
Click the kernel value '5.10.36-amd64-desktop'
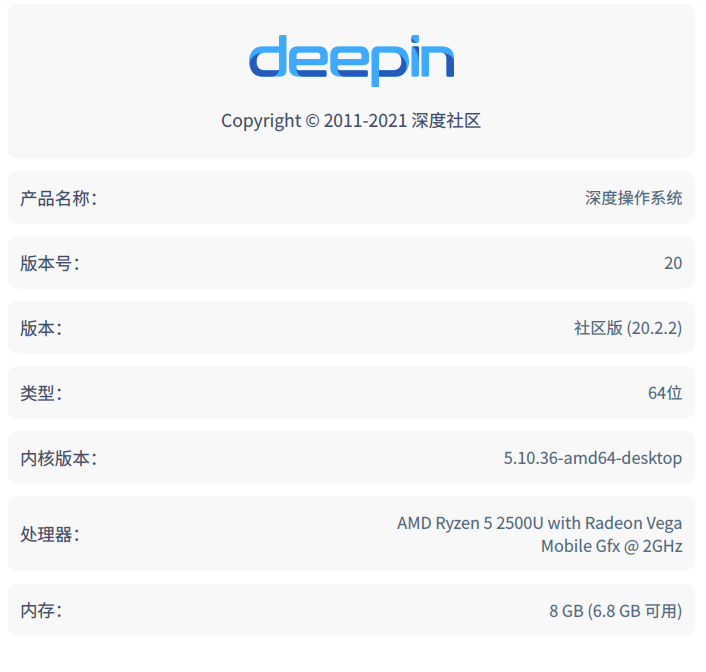593,459
